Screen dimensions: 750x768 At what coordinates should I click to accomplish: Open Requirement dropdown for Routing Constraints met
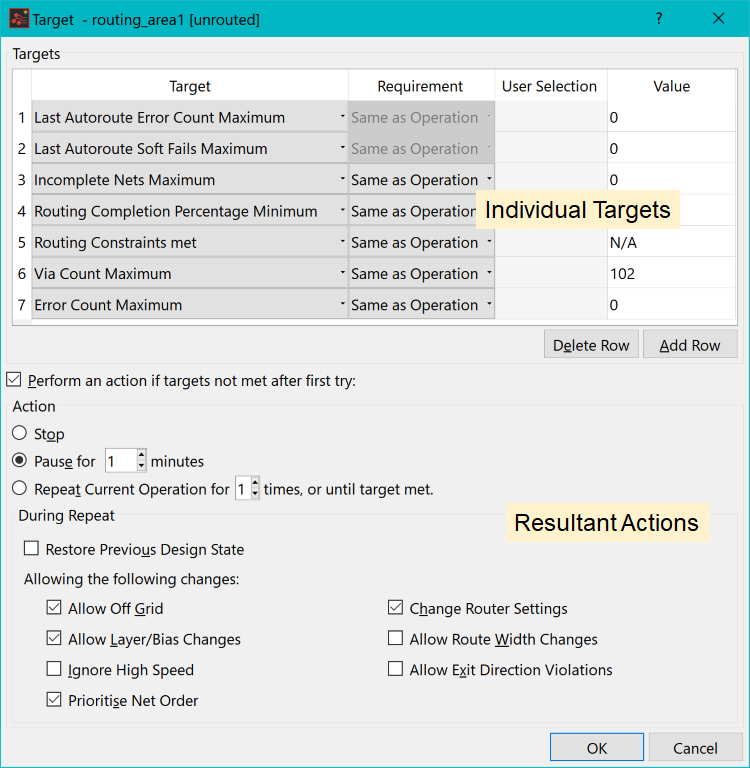click(421, 242)
